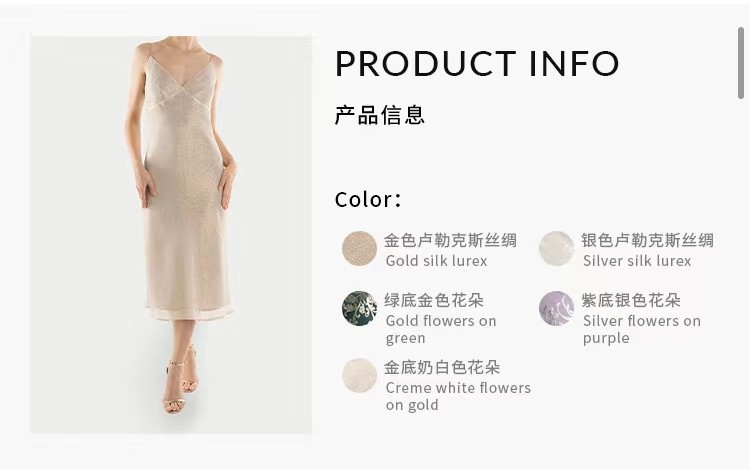This screenshot has height=471, width=750.
Task: Select the Gold silk lurex color swatch
Action: pos(360,248)
